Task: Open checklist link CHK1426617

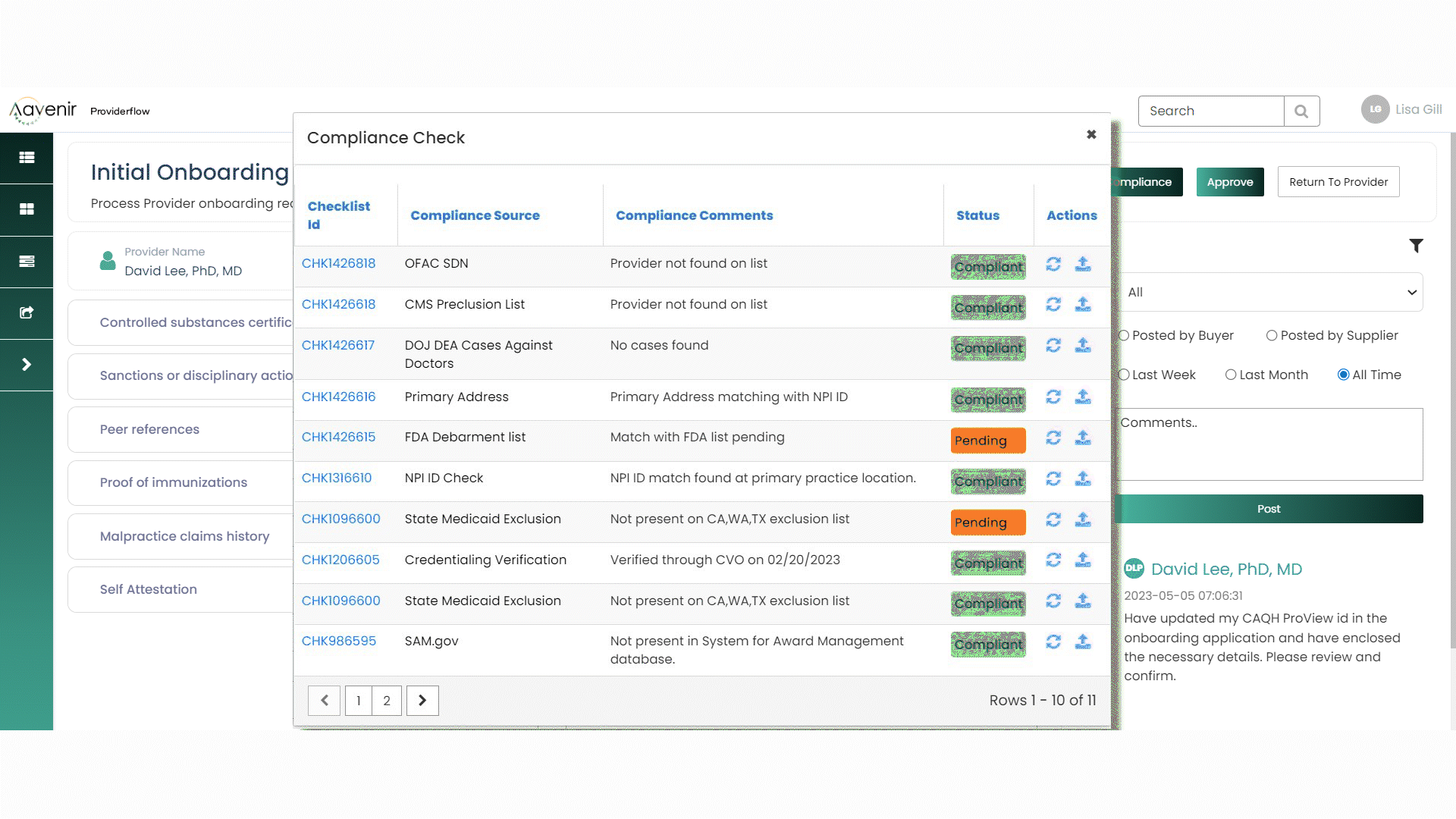Action: tap(338, 345)
